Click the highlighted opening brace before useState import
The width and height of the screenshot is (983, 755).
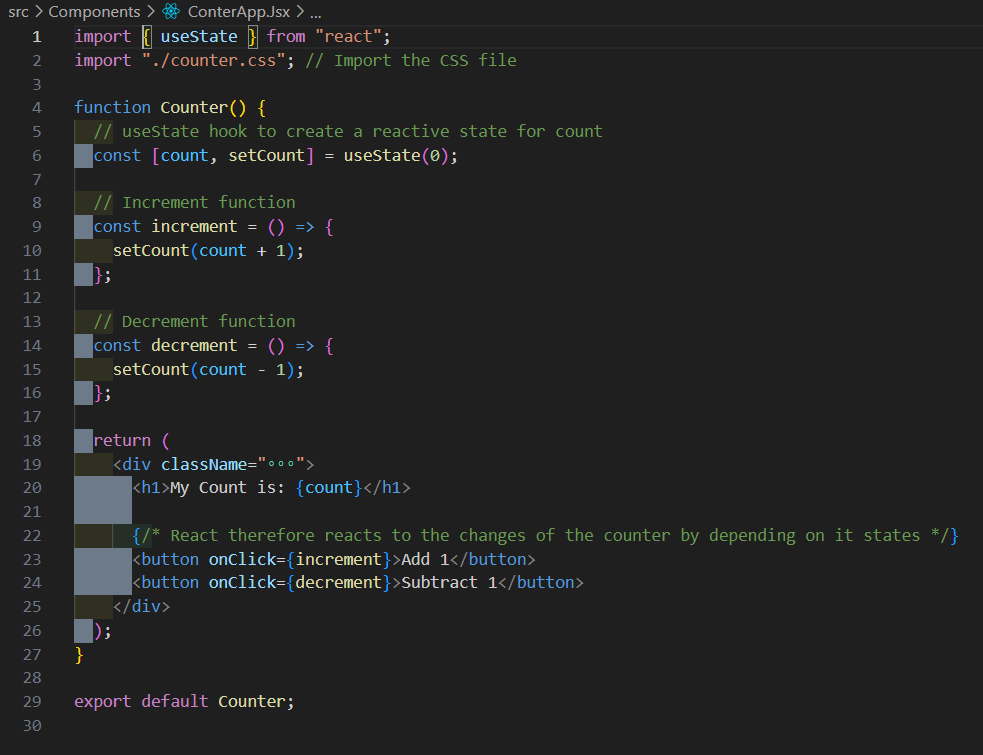(x=146, y=36)
